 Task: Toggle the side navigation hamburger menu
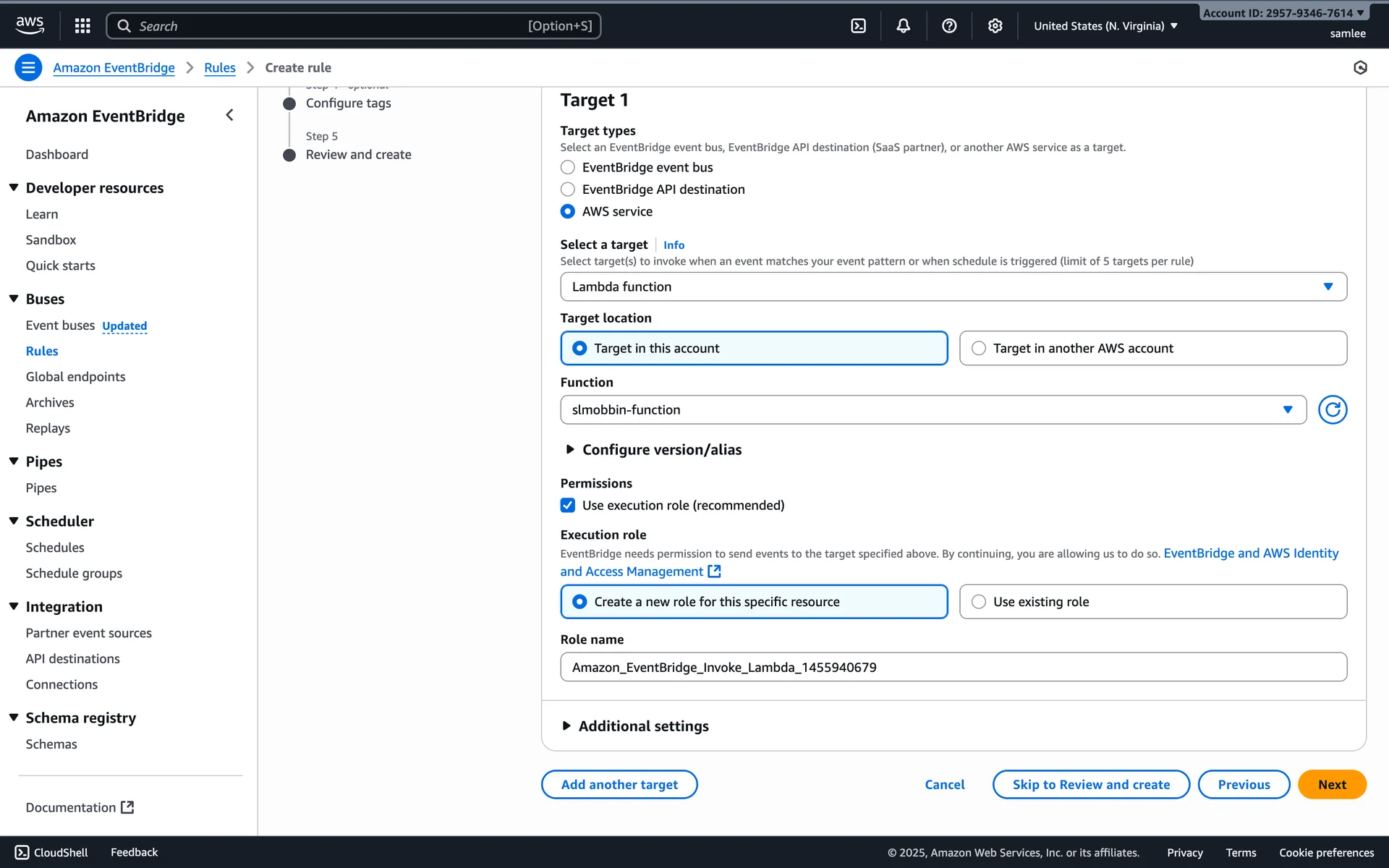pos(28,67)
